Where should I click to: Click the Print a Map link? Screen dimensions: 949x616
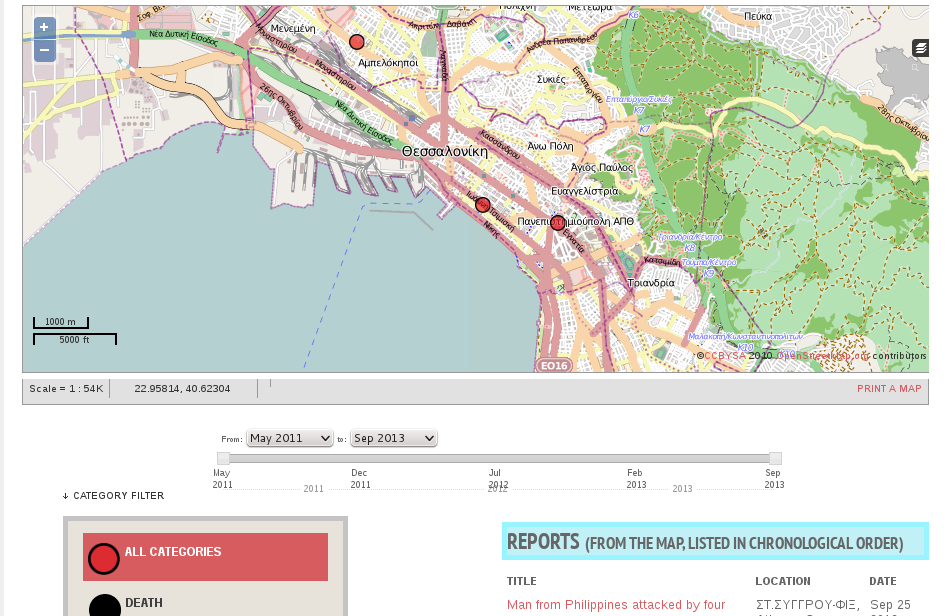pyautogui.click(x=889, y=389)
